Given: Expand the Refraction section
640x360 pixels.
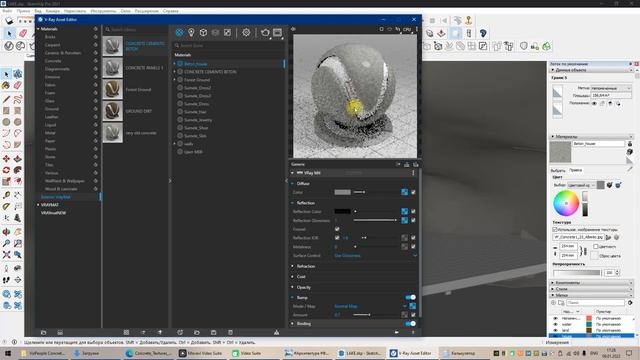Looking at the screenshot, I should 293,266.
